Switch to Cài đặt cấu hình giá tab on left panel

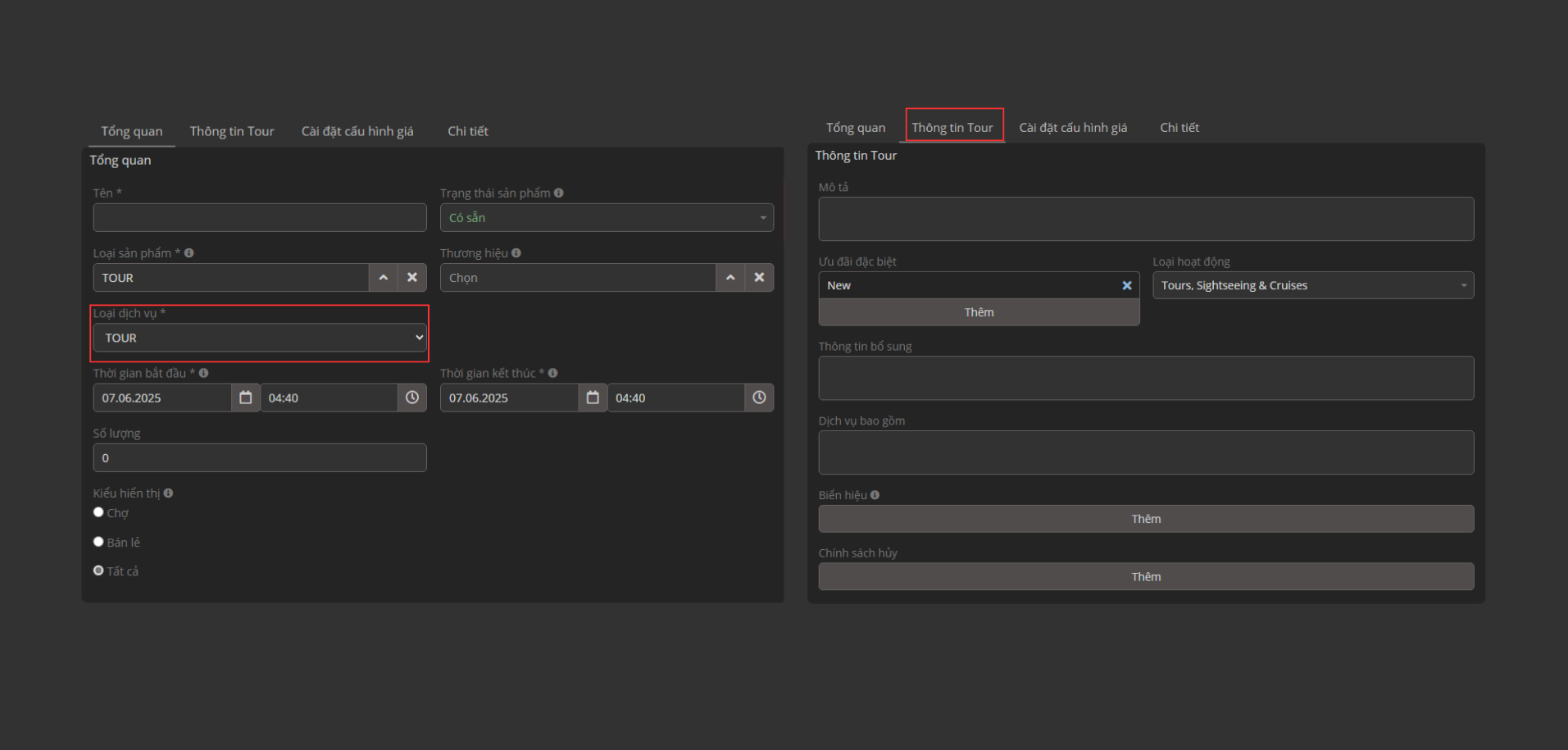(357, 131)
